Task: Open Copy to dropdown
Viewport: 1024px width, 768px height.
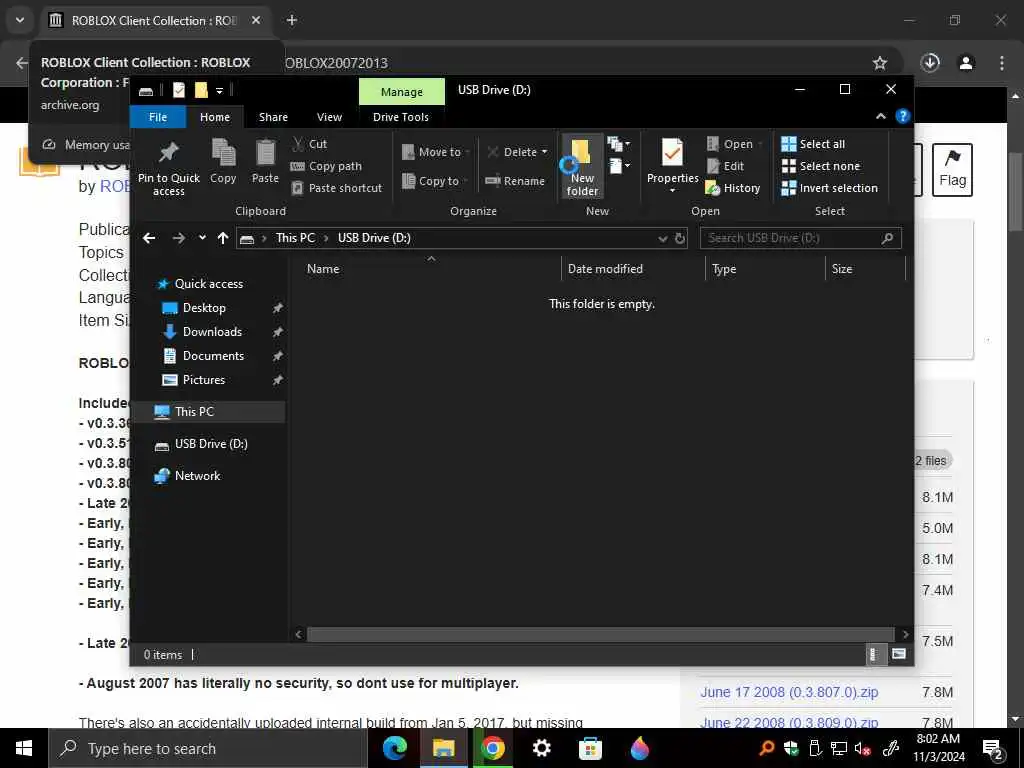Action: [436, 181]
